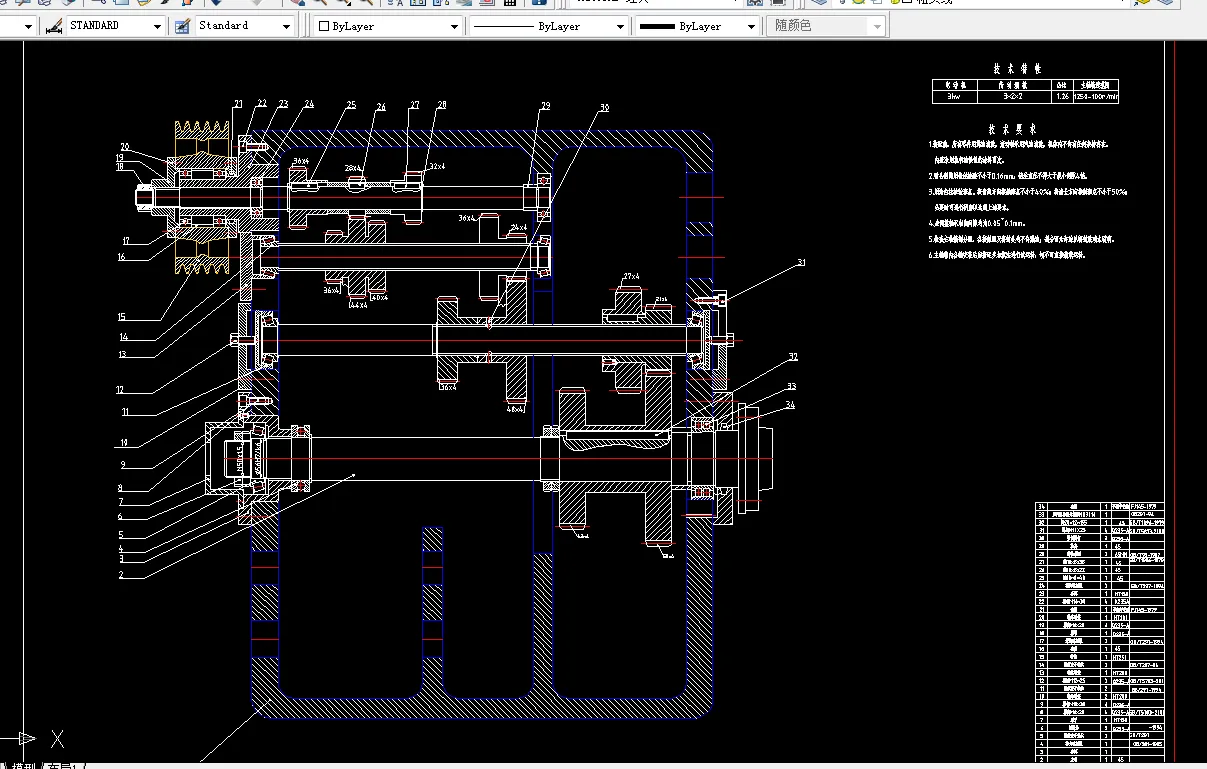Image resolution: width=1207 pixels, height=769 pixels.
Task: Click the table style icon beside Standard
Action: click(x=182, y=26)
